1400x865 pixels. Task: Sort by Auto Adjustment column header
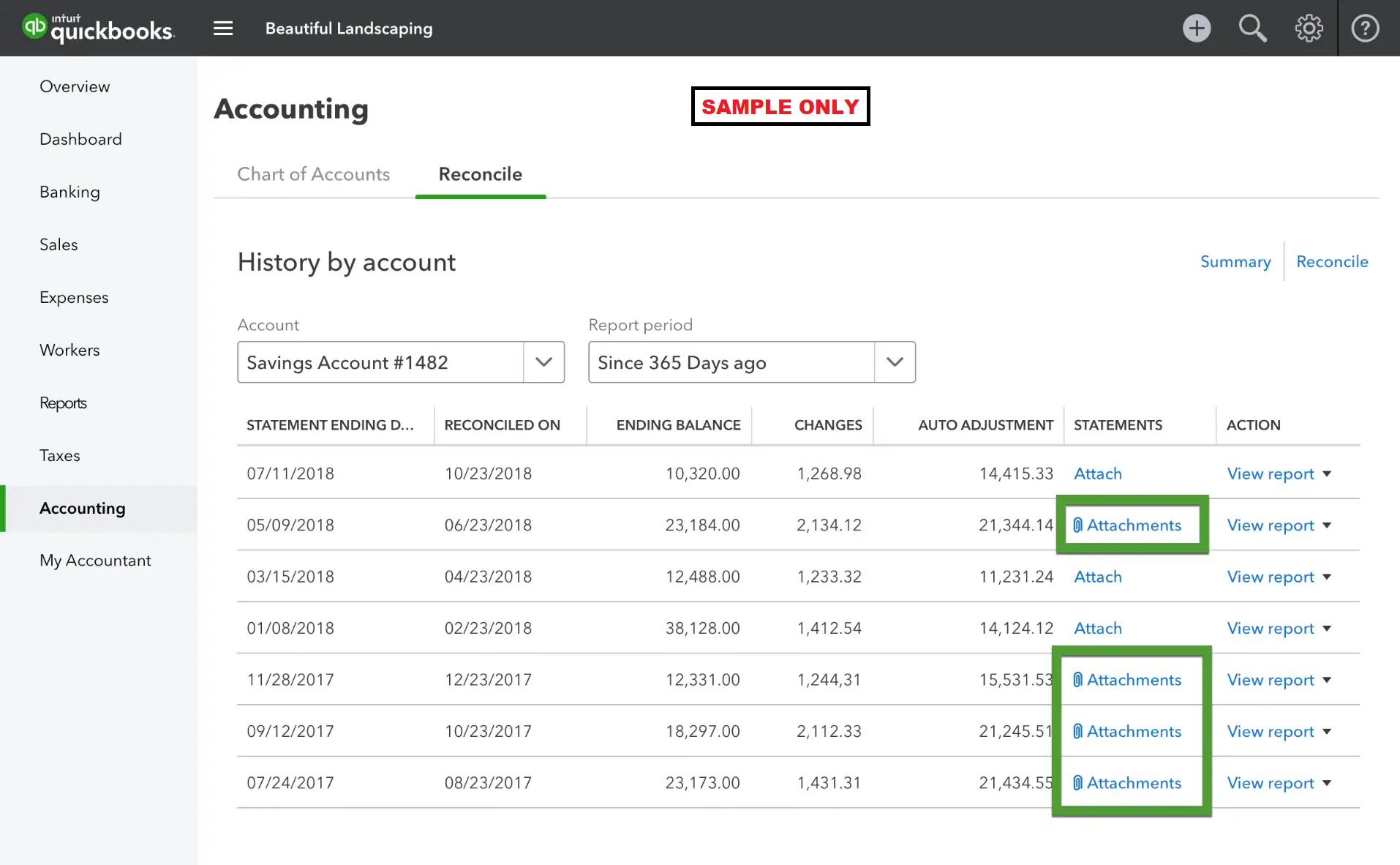click(985, 425)
